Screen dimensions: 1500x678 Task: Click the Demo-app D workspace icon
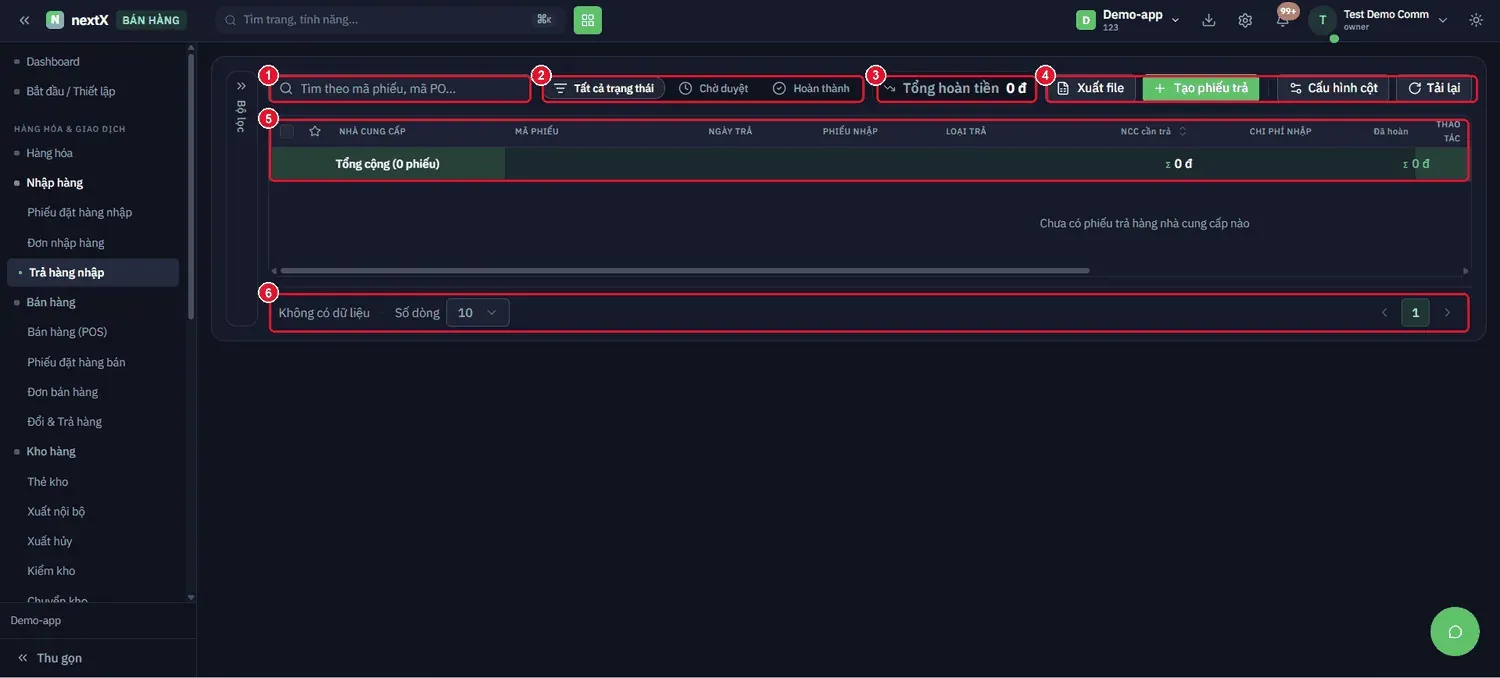point(1086,20)
